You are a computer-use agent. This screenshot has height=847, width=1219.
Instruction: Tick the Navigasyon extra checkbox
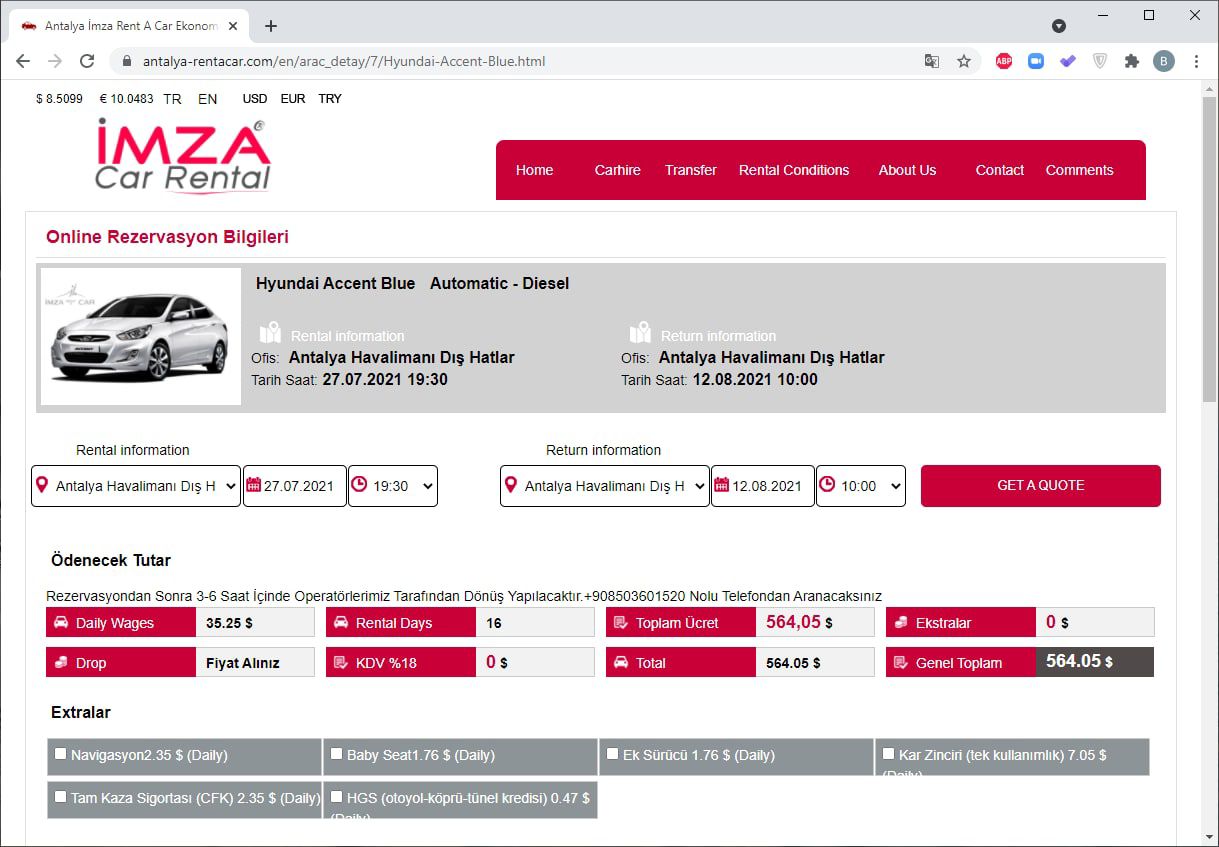pos(61,754)
